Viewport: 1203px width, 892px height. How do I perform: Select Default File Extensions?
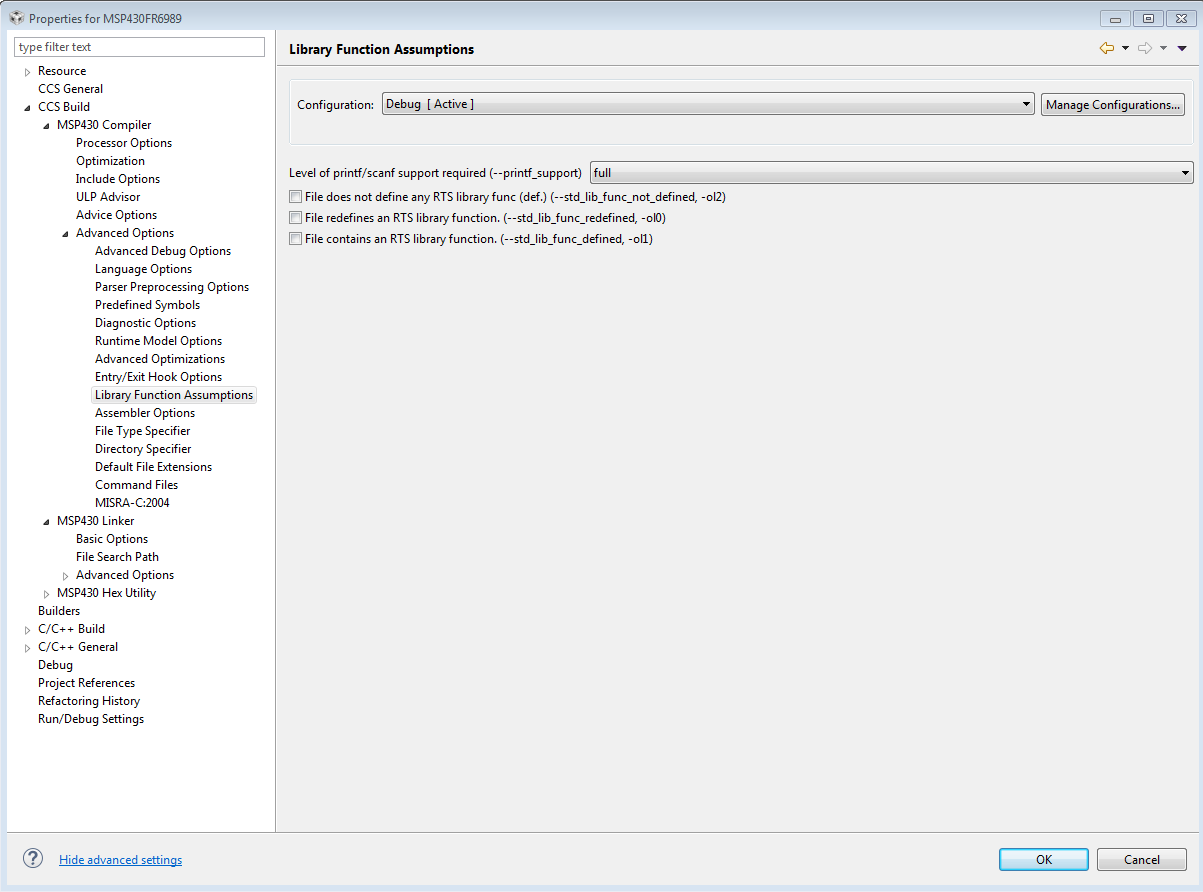point(153,467)
